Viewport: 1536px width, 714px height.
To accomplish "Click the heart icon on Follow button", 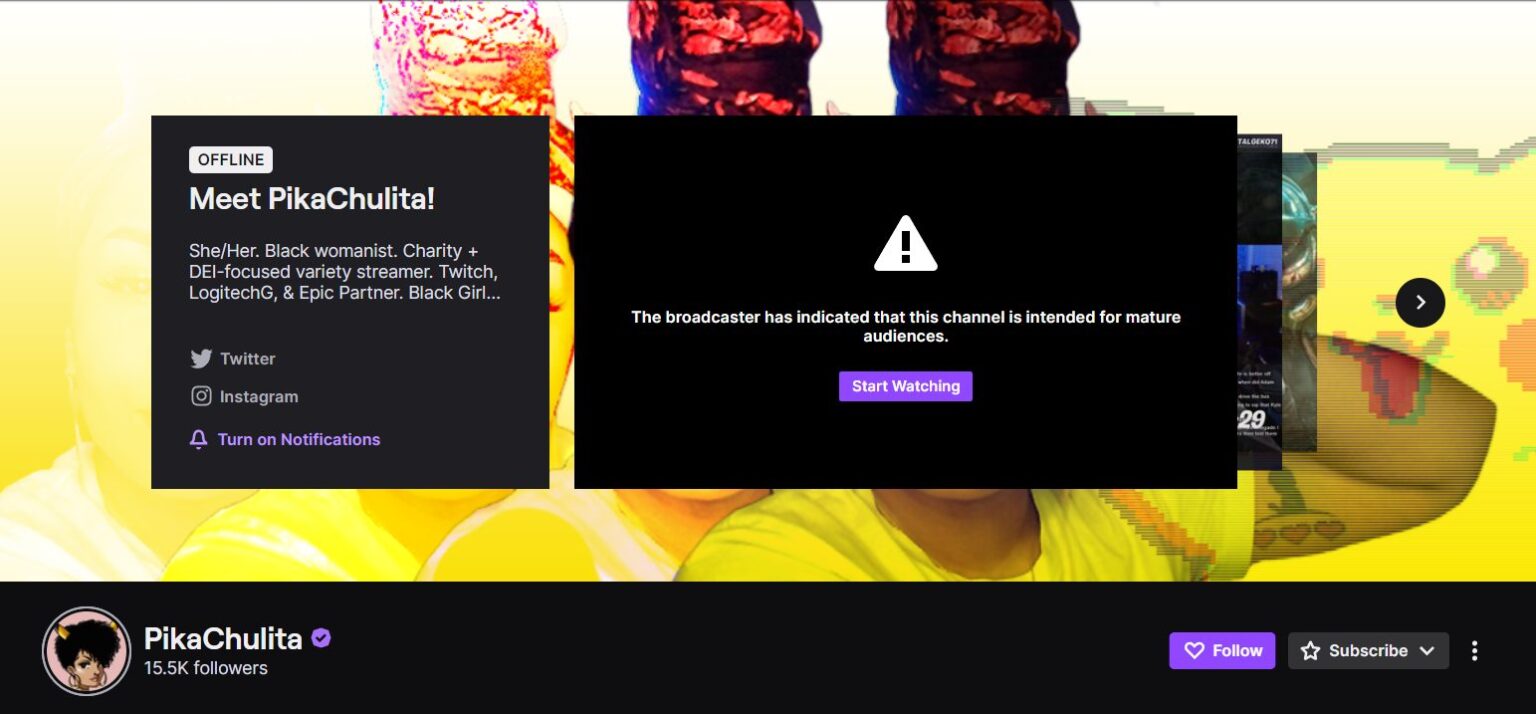I will (1194, 651).
